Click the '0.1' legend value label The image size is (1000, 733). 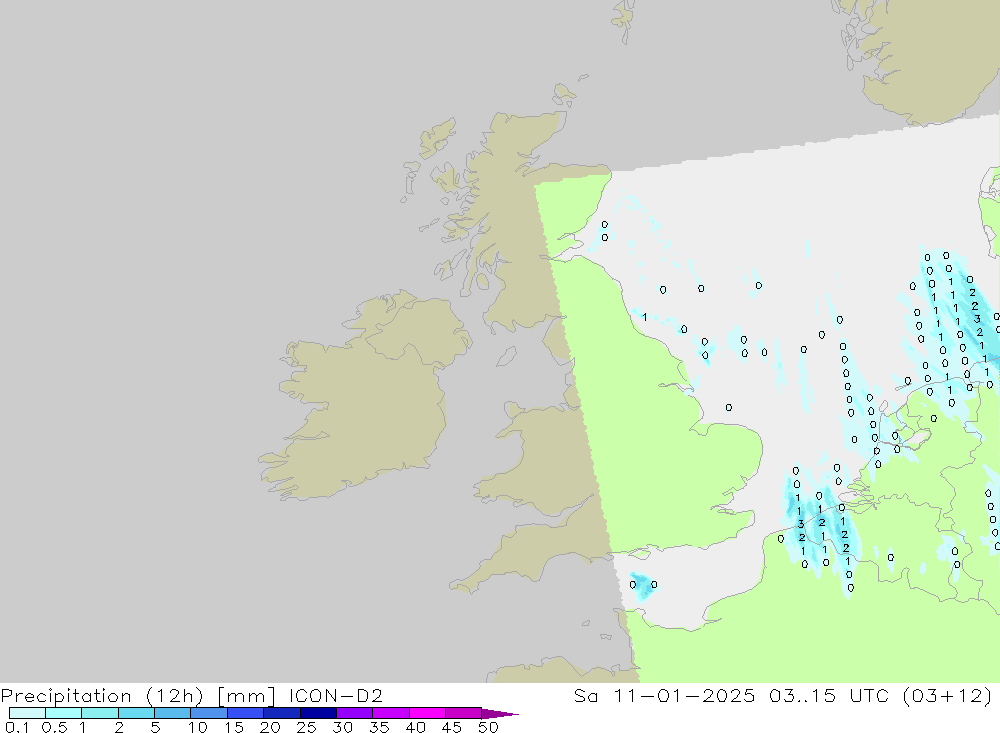click(17, 727)
